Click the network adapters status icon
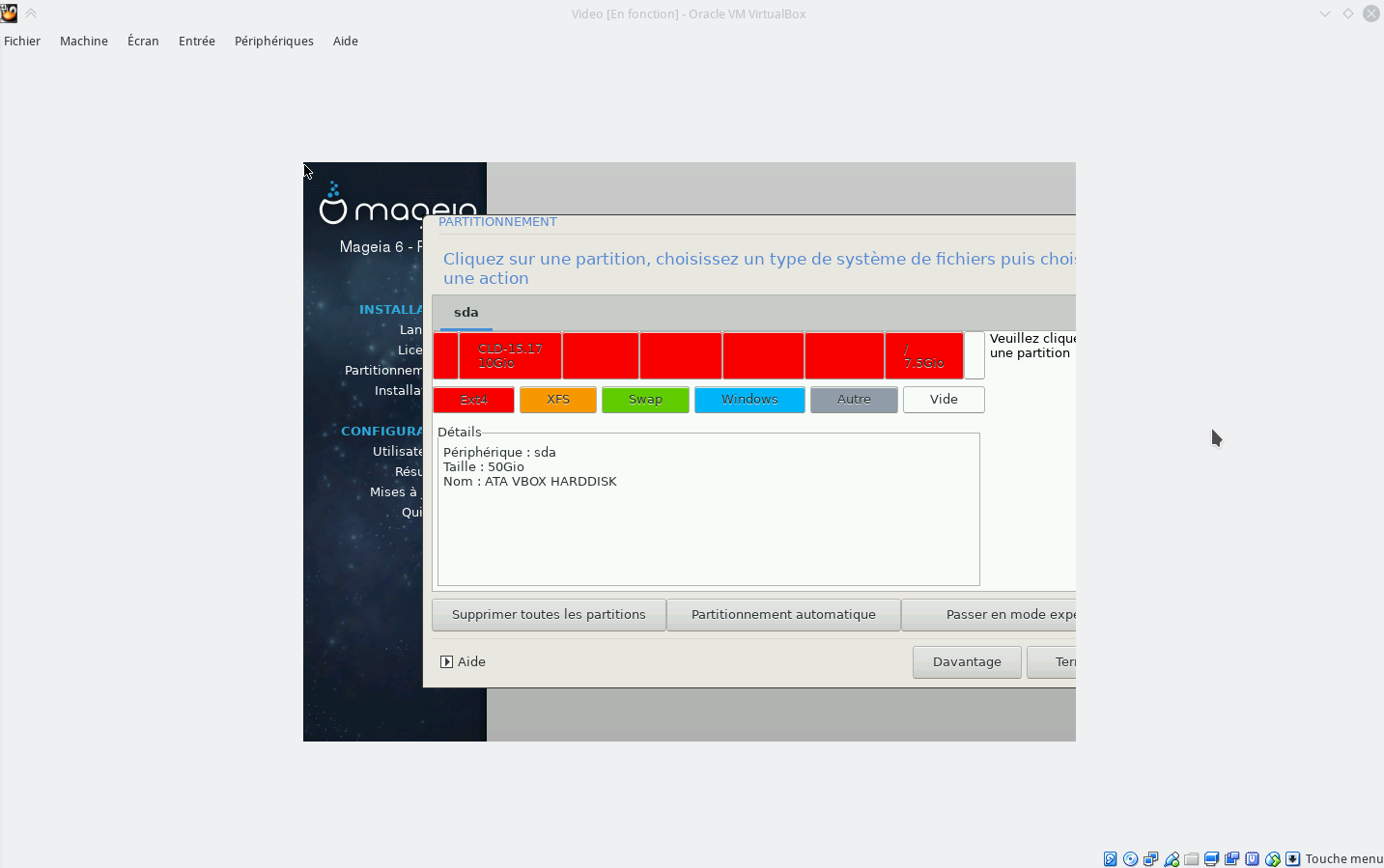Viewport: 1384px width, 868px height. pos(1151,858)
